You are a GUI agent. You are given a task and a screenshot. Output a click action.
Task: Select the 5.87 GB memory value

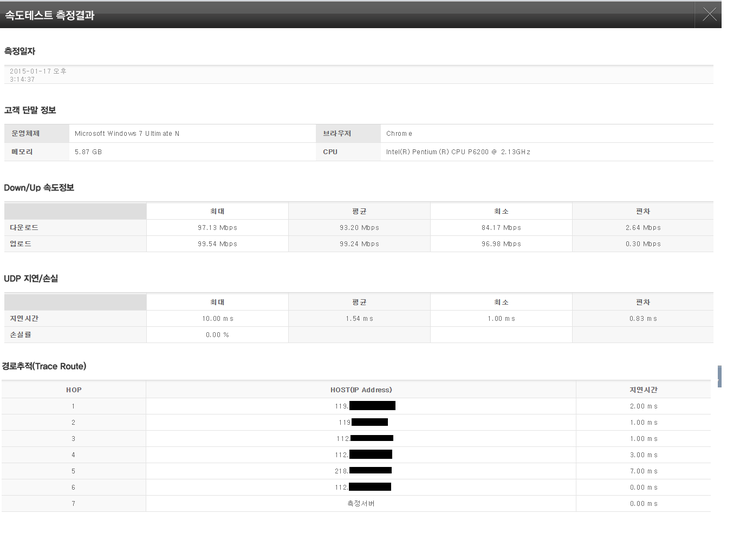[x=88, y=152]
